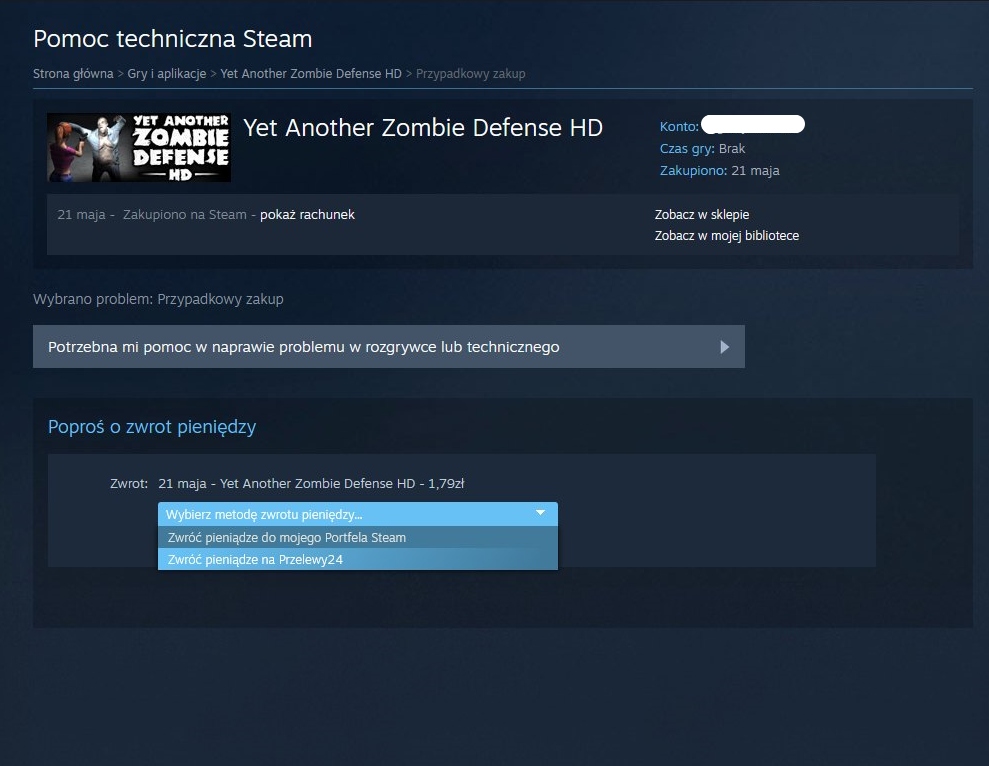Click the refund method dropdown arrow
The width and height of the screenshot is (989, 766).
click(541, 513)
